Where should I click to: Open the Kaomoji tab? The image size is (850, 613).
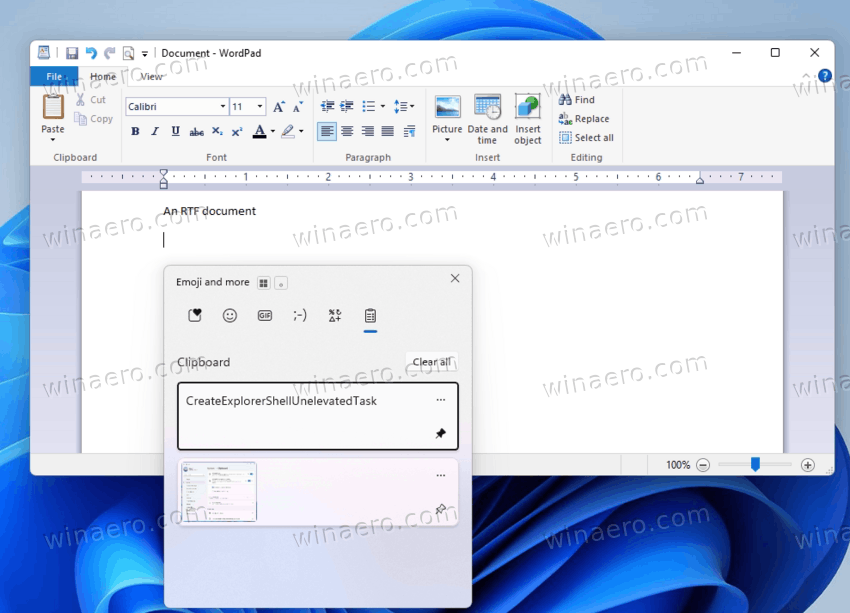coord(300,315)
